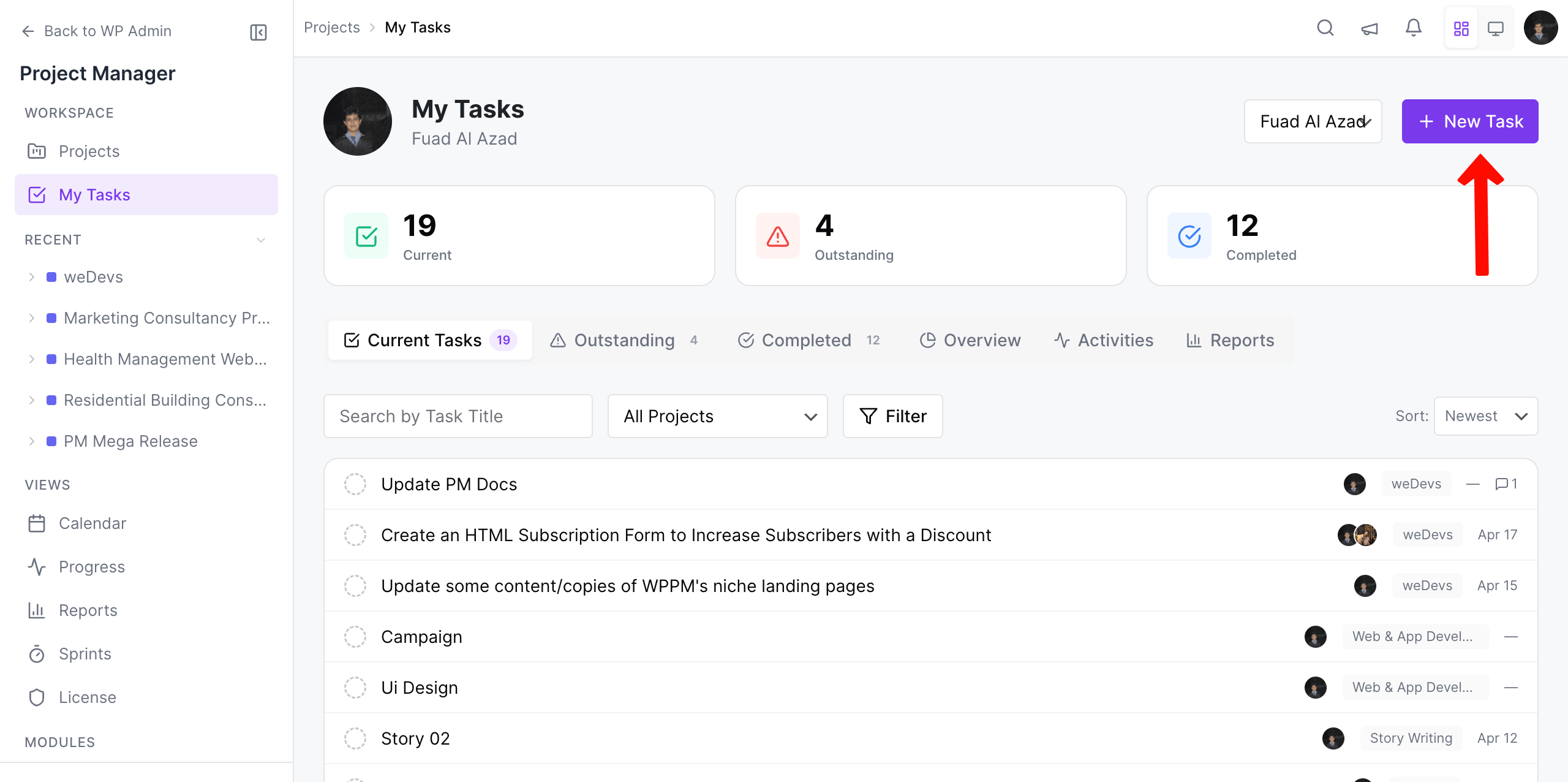Image resolution: width=1568 pixels, height=782 pixels.
Task: Switch to the Activities tab
Action: [x=1104, y=340]
